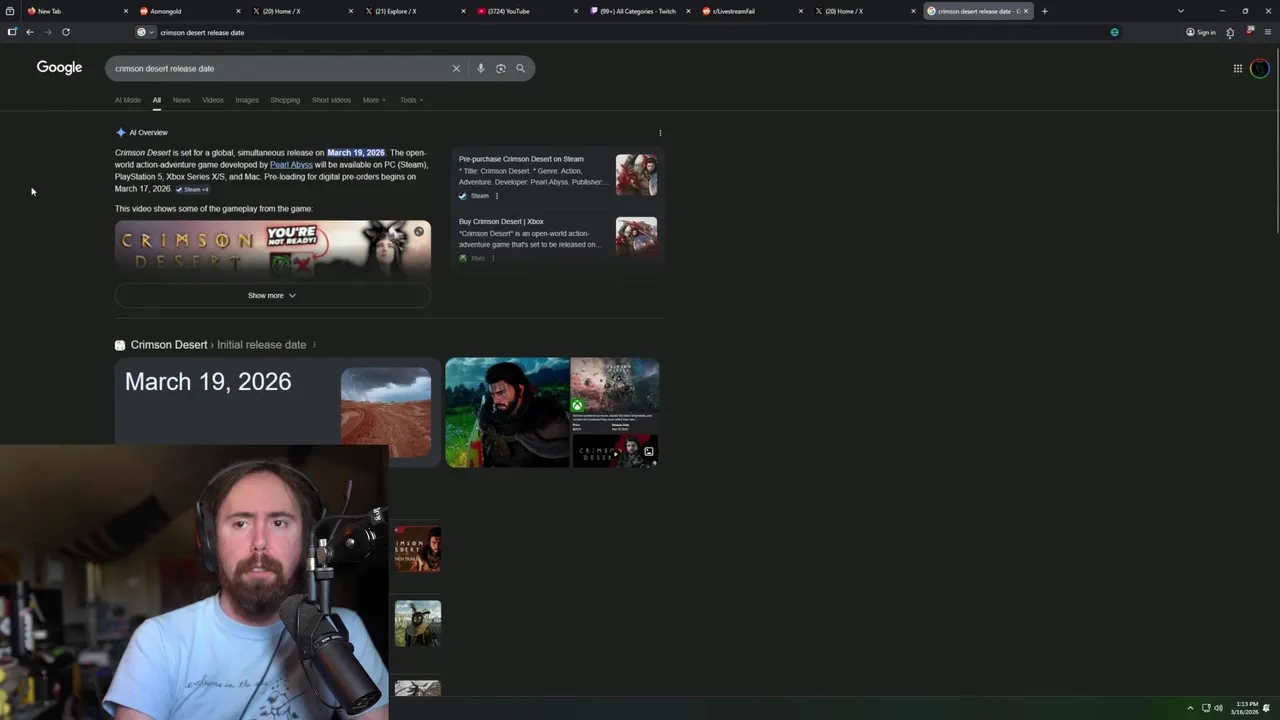Switch to Short videos results tab

[x=331, y=100]
